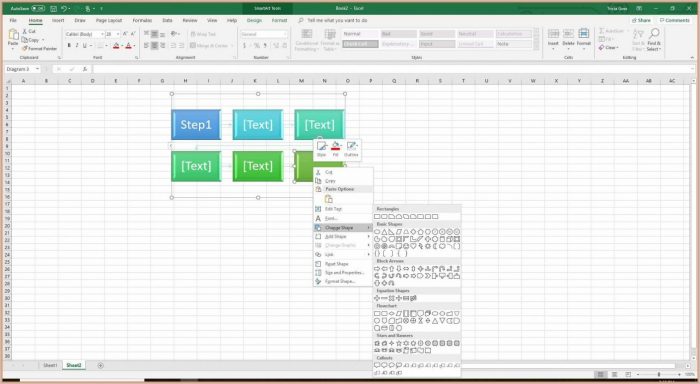Switch to Sheet1 tab

pyautogui.click(x=50, y=366)
